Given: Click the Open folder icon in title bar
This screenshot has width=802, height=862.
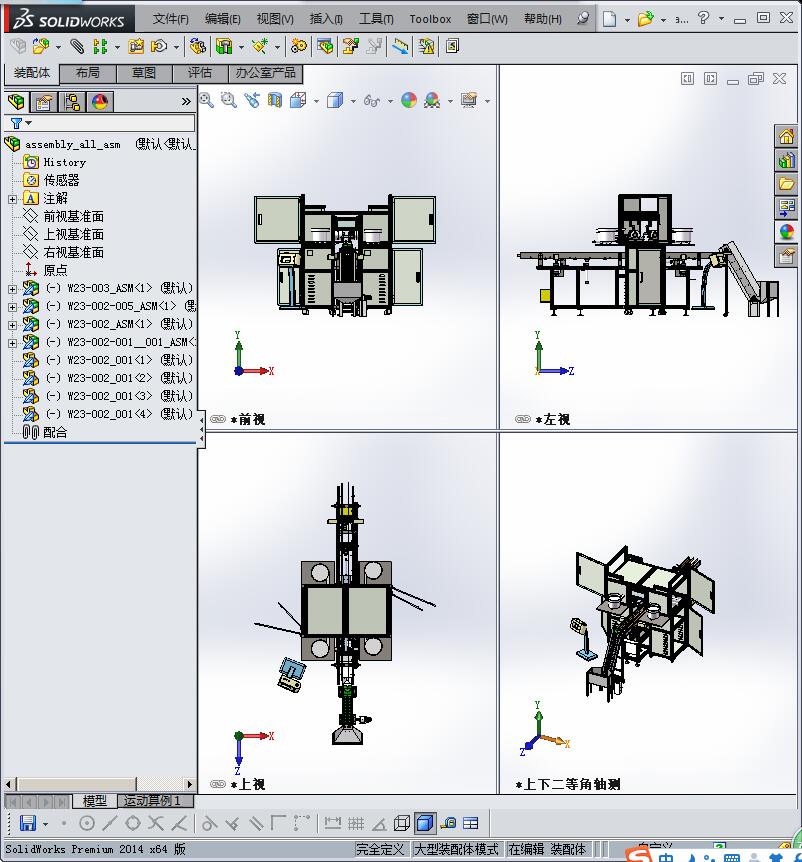Looking at the screenshot, I should click(645, 19).
